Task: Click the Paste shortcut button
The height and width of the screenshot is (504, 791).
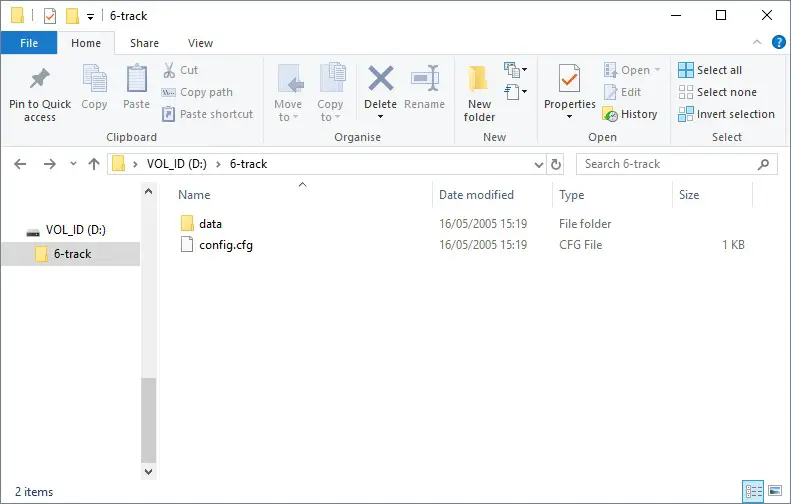Action: tap(207, 114)
